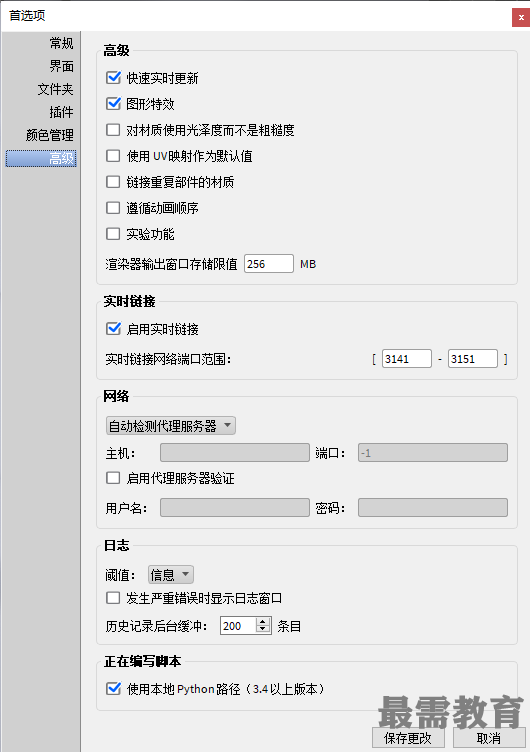
Task: Go to the 插件 tab
Action: [x=61, y=112]
